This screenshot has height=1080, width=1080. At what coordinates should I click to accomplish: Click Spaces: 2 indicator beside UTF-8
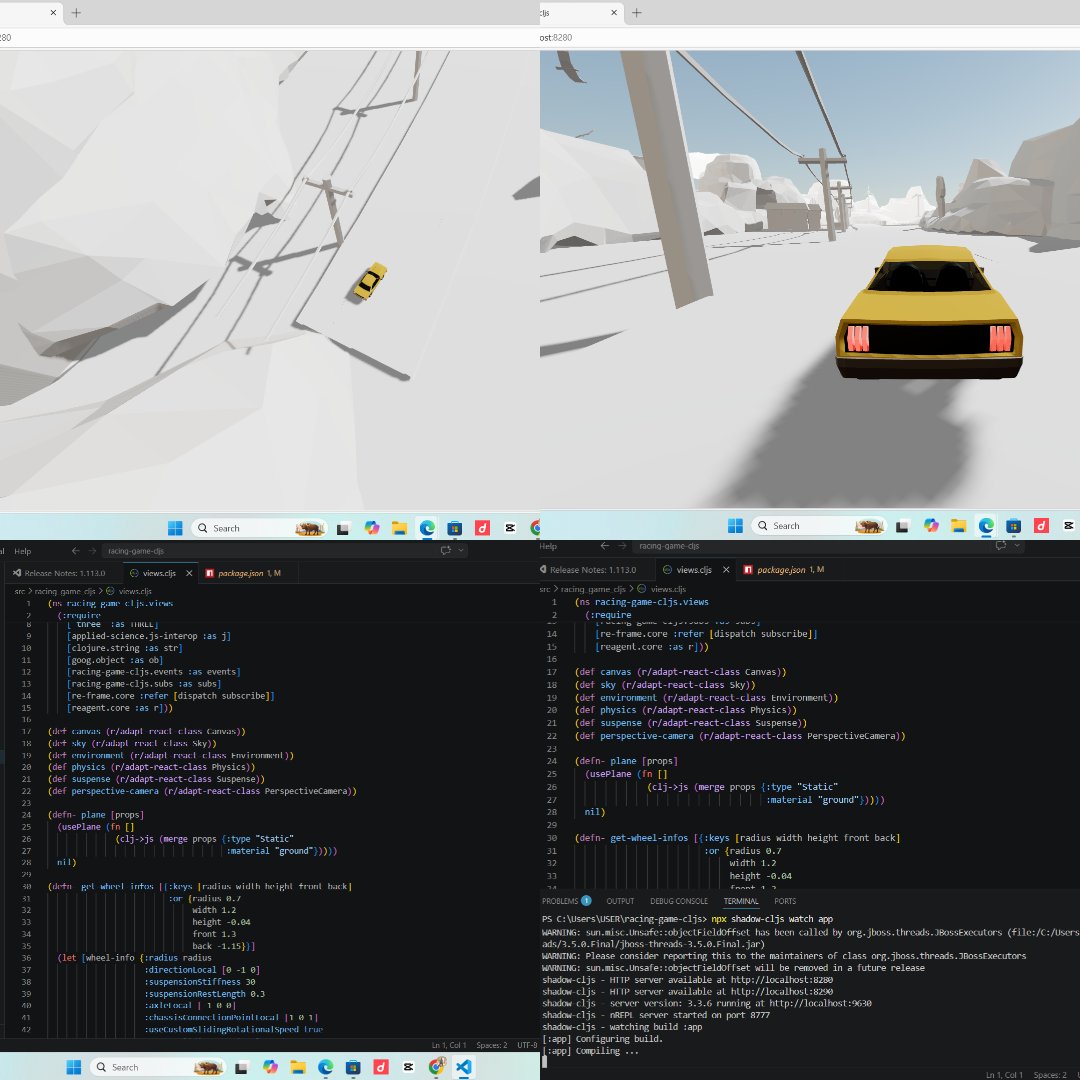point(491,1045)
